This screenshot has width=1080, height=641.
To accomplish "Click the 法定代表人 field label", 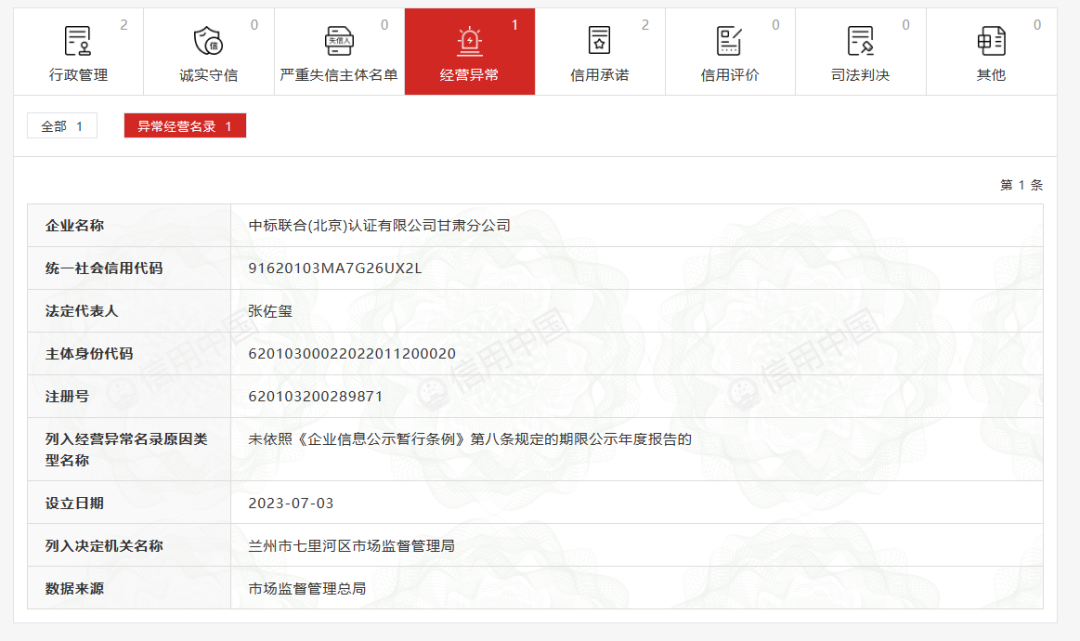I will 82,311.
